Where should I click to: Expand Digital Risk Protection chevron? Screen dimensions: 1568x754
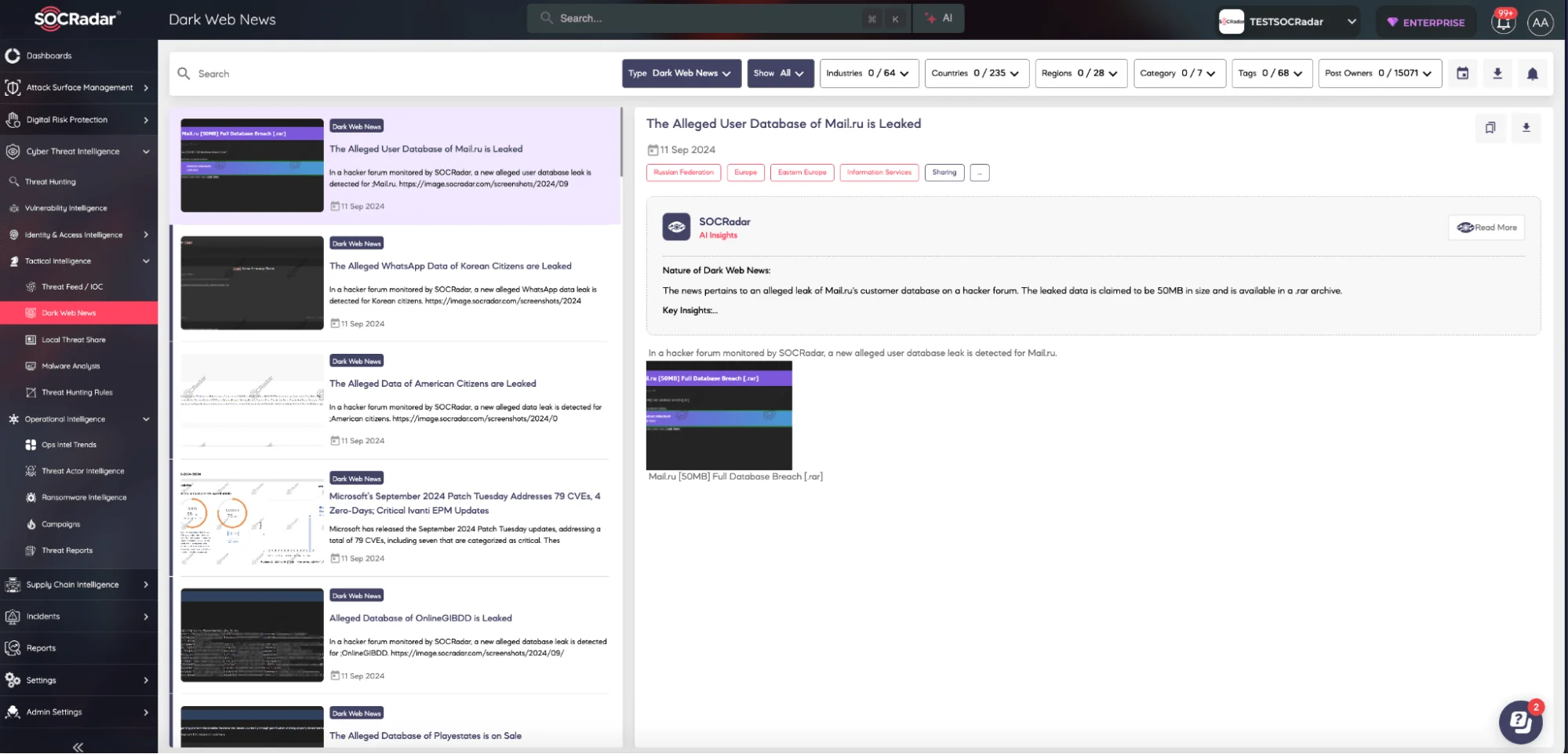tap(146, 120)
